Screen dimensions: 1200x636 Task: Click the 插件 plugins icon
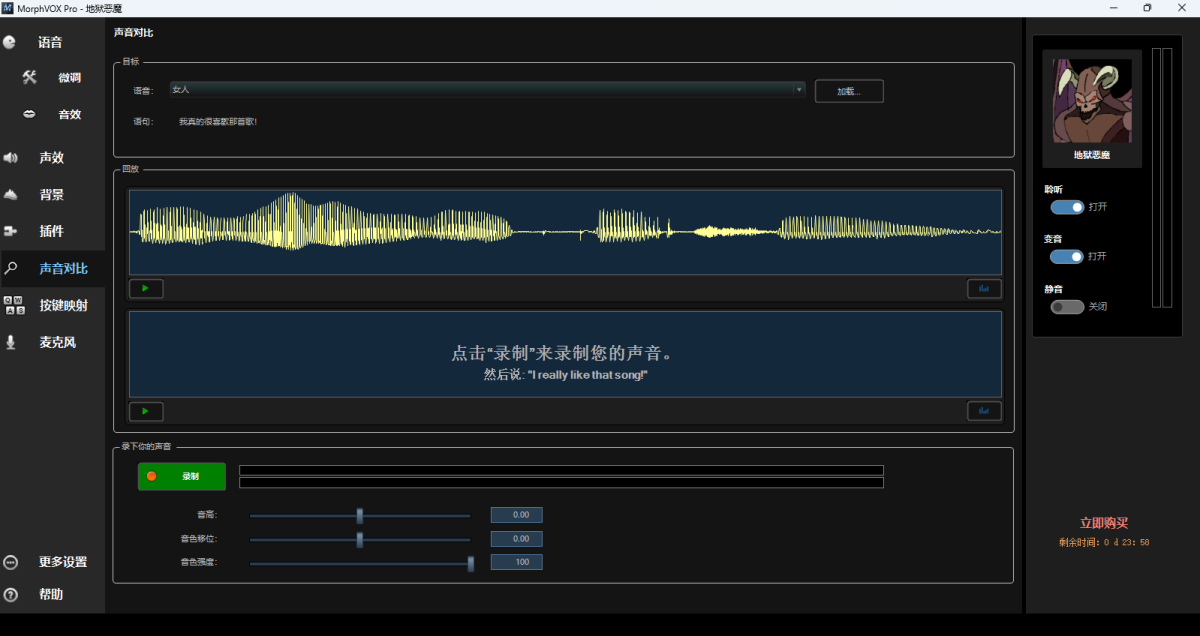(11, 231)
